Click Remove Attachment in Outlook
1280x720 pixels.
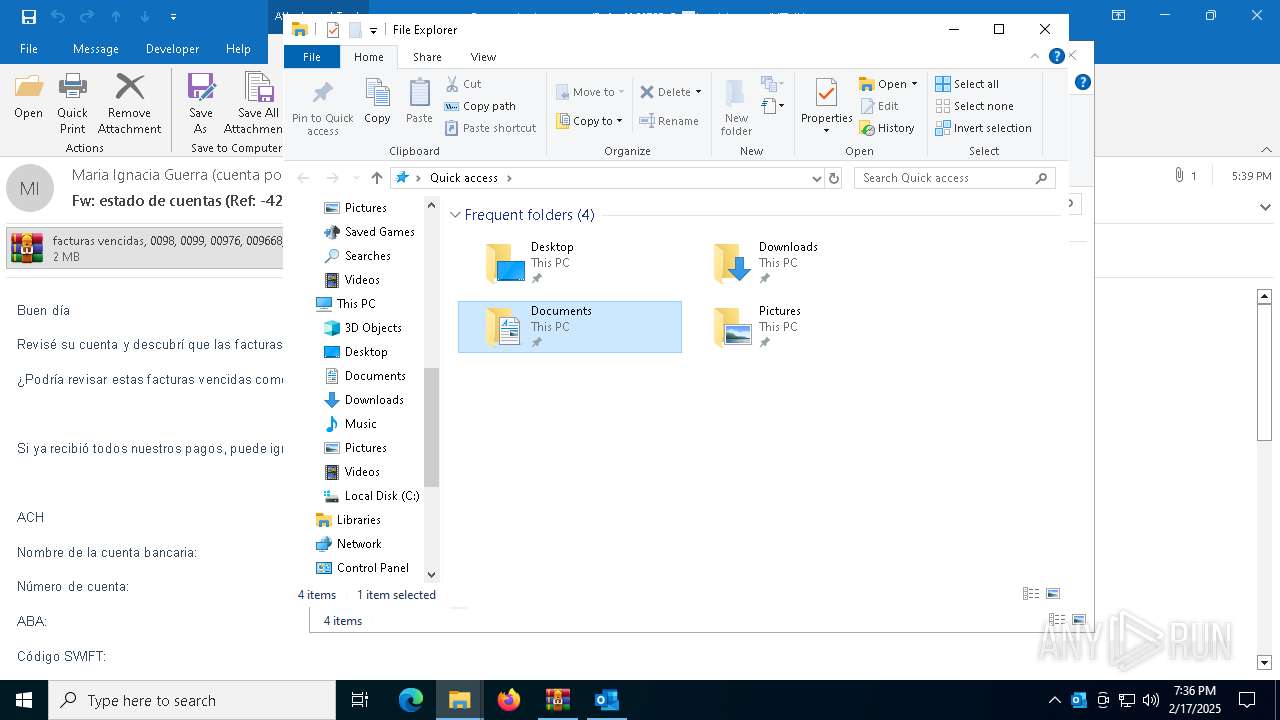tap(129, 104)
